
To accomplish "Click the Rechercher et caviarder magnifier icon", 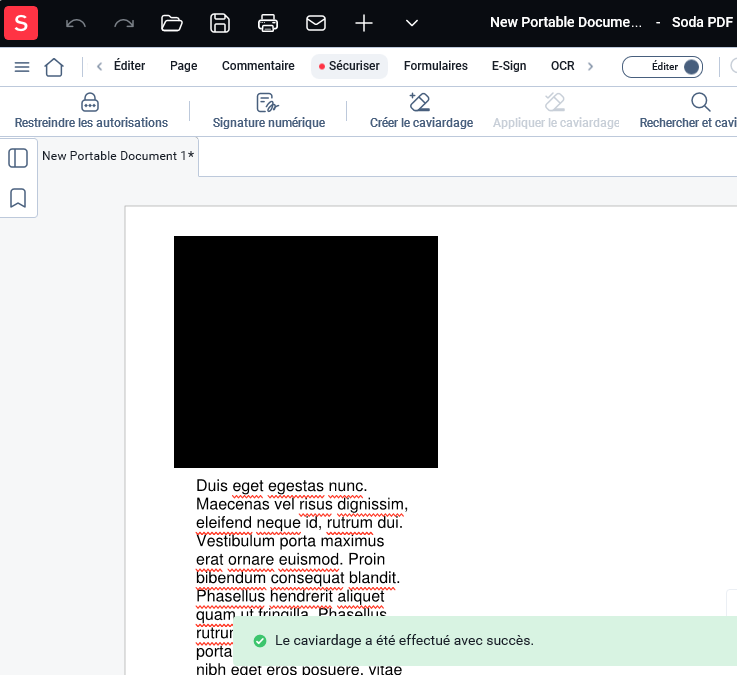I will (700, 102).
